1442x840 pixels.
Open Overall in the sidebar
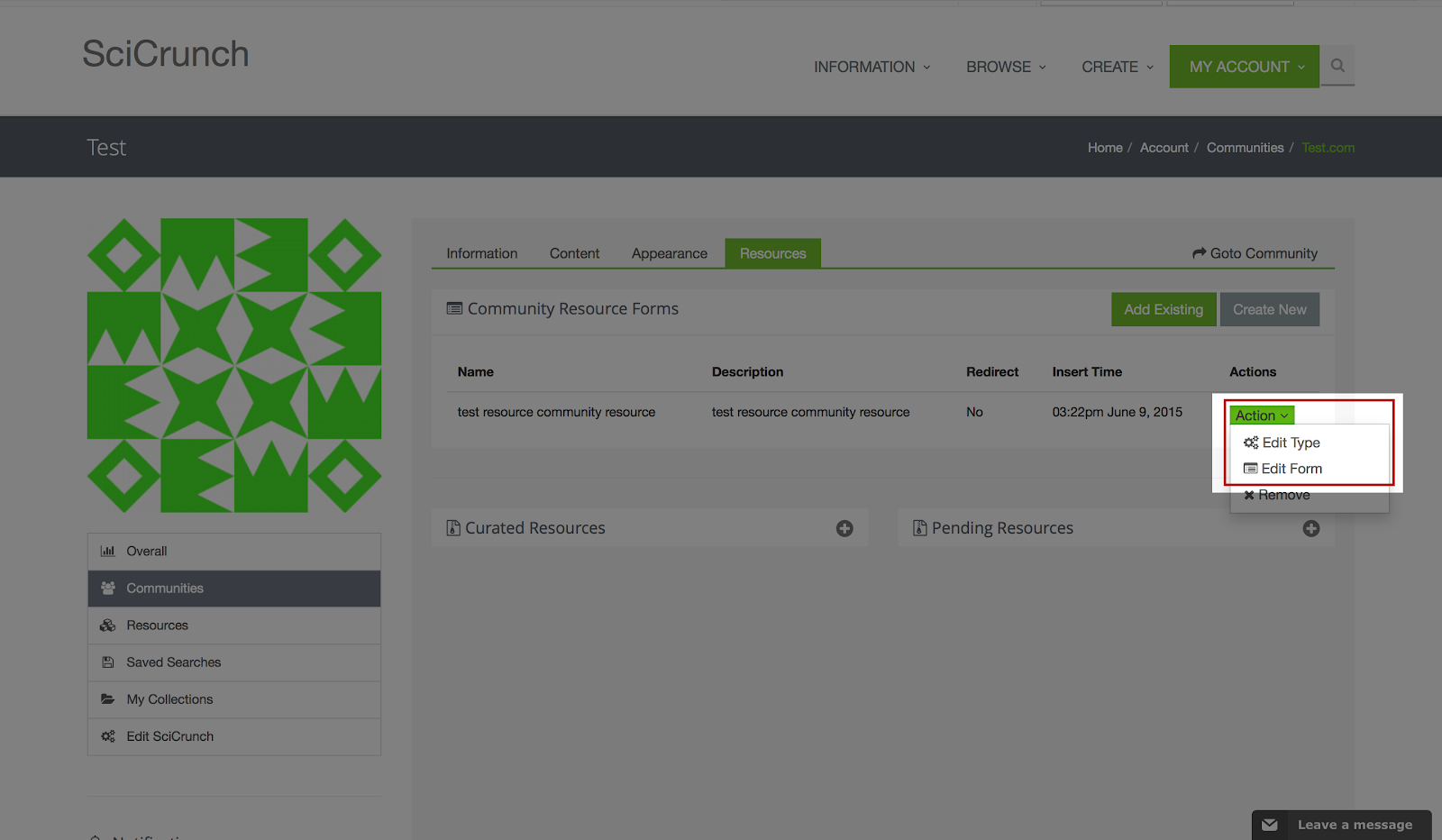pos(234,552)
